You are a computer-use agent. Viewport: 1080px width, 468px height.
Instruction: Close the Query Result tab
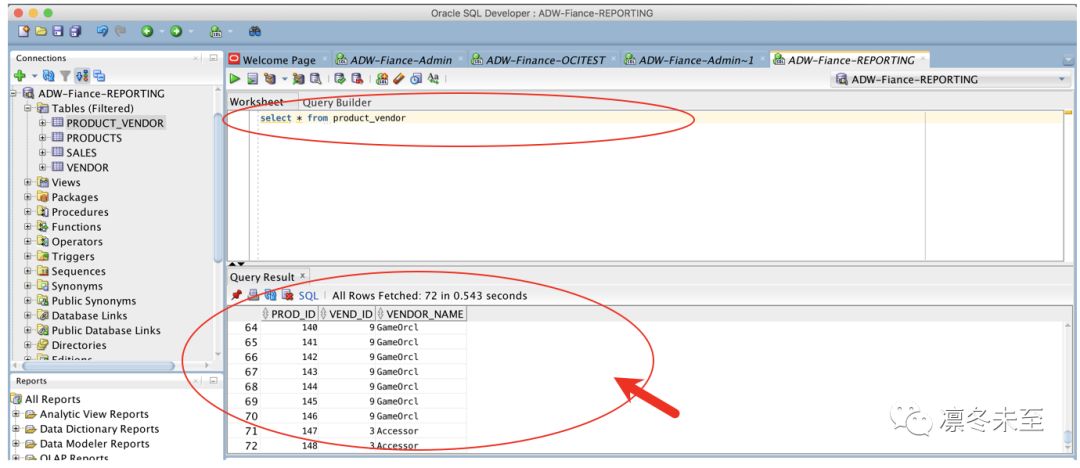click(302, 275)
